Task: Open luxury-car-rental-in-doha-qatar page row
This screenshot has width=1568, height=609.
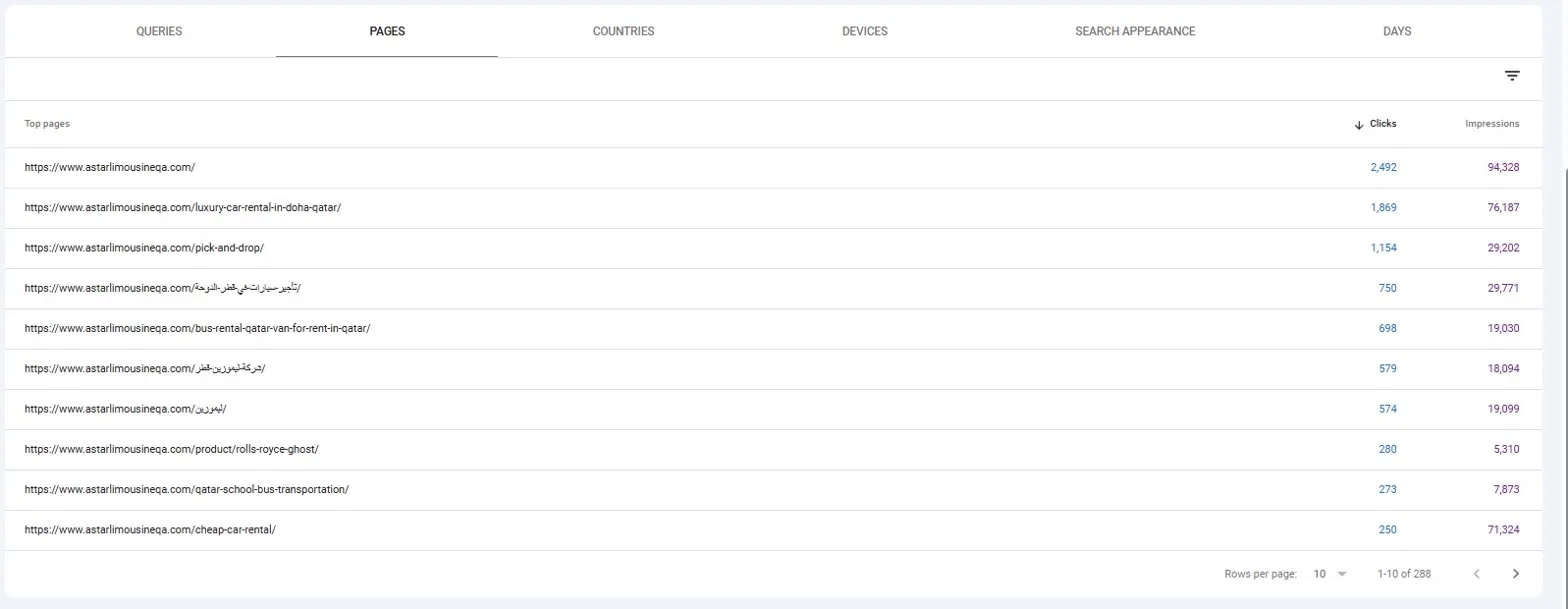Action: [773, 208]
